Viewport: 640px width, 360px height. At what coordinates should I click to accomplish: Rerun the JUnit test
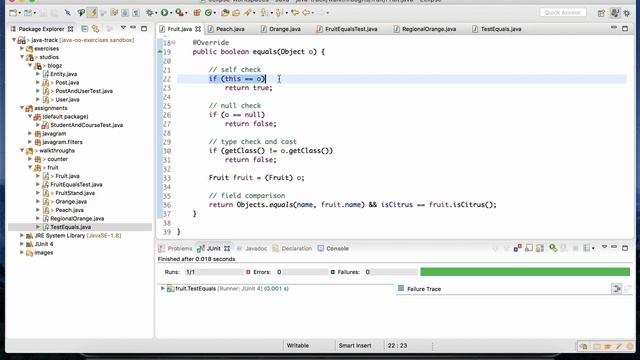coord(553,248)
